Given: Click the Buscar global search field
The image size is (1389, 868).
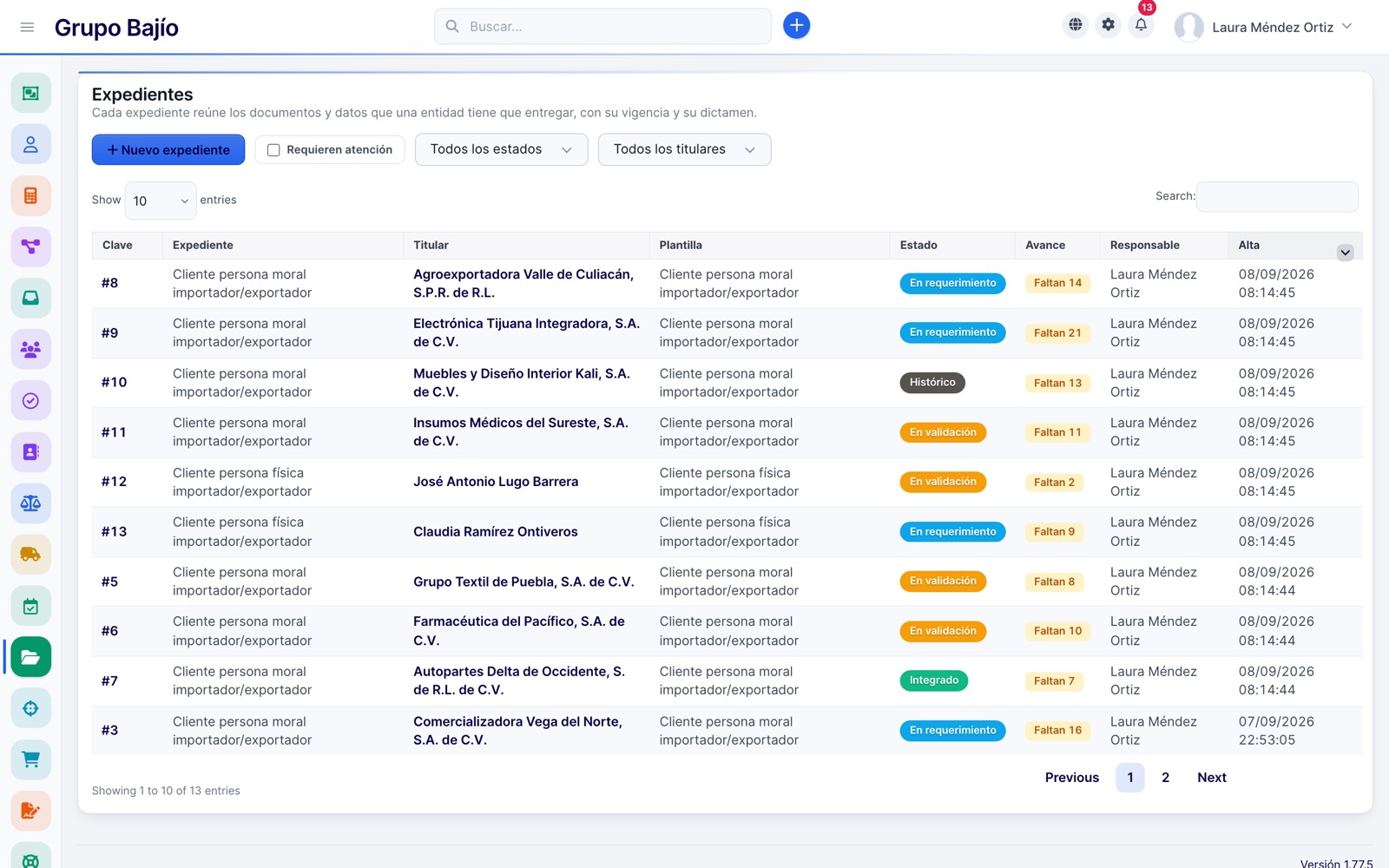Looking at the screenshot, I should pos(602,26).
